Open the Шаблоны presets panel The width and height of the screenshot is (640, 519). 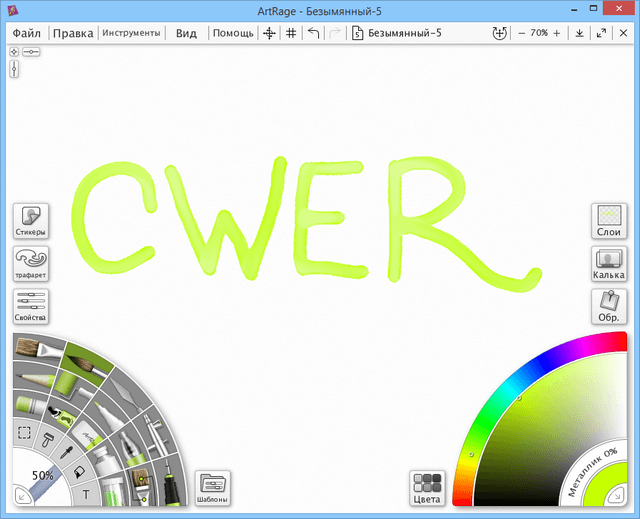(x=213, y=487)
